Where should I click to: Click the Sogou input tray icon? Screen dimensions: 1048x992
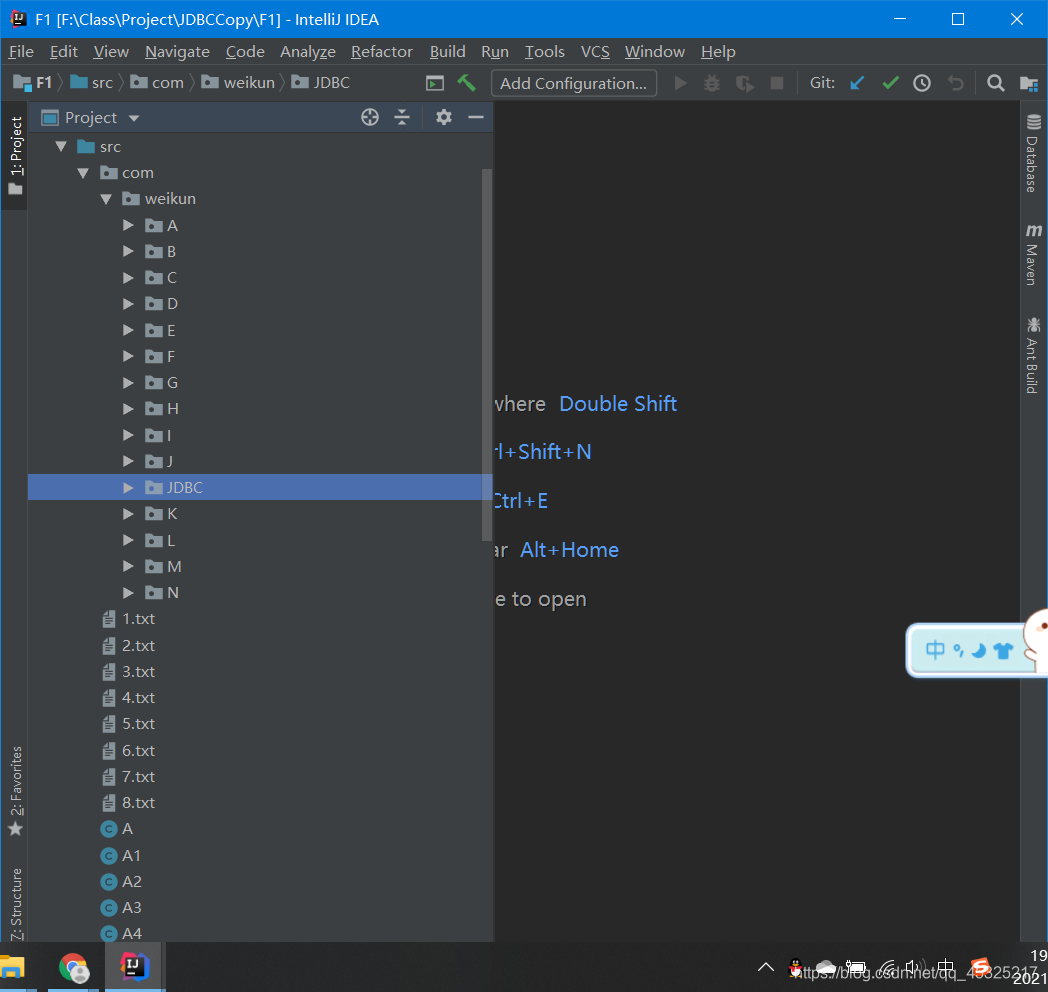coord(980,967)
